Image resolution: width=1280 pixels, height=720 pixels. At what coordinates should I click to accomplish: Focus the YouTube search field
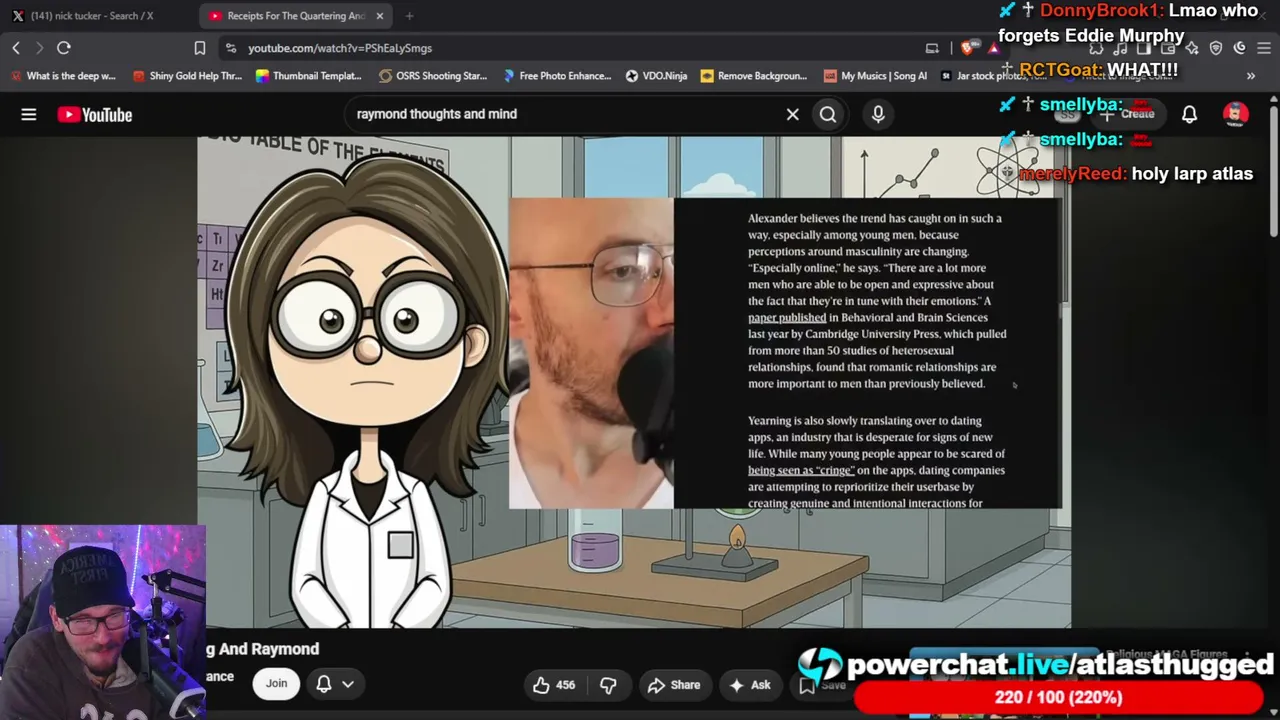pos(565,114)
